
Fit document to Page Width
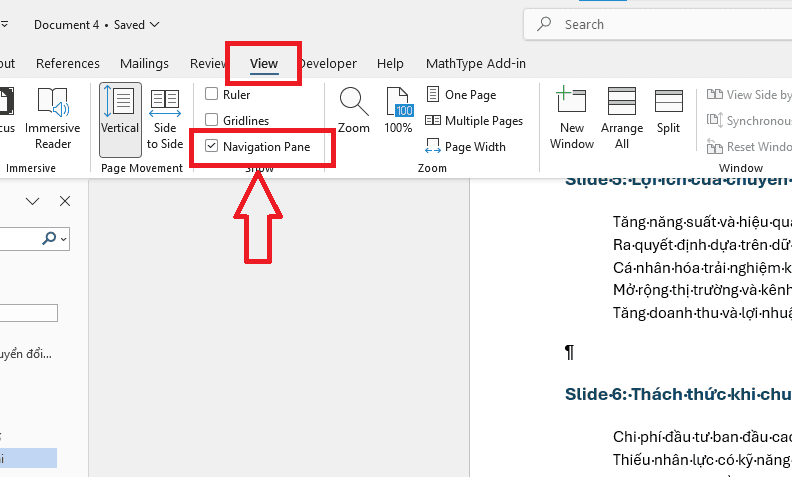click(x=465, y=146)
